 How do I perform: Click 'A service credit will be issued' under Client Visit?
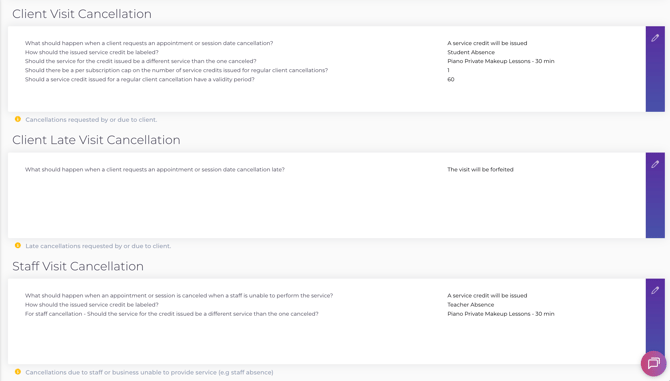[487, 43]
